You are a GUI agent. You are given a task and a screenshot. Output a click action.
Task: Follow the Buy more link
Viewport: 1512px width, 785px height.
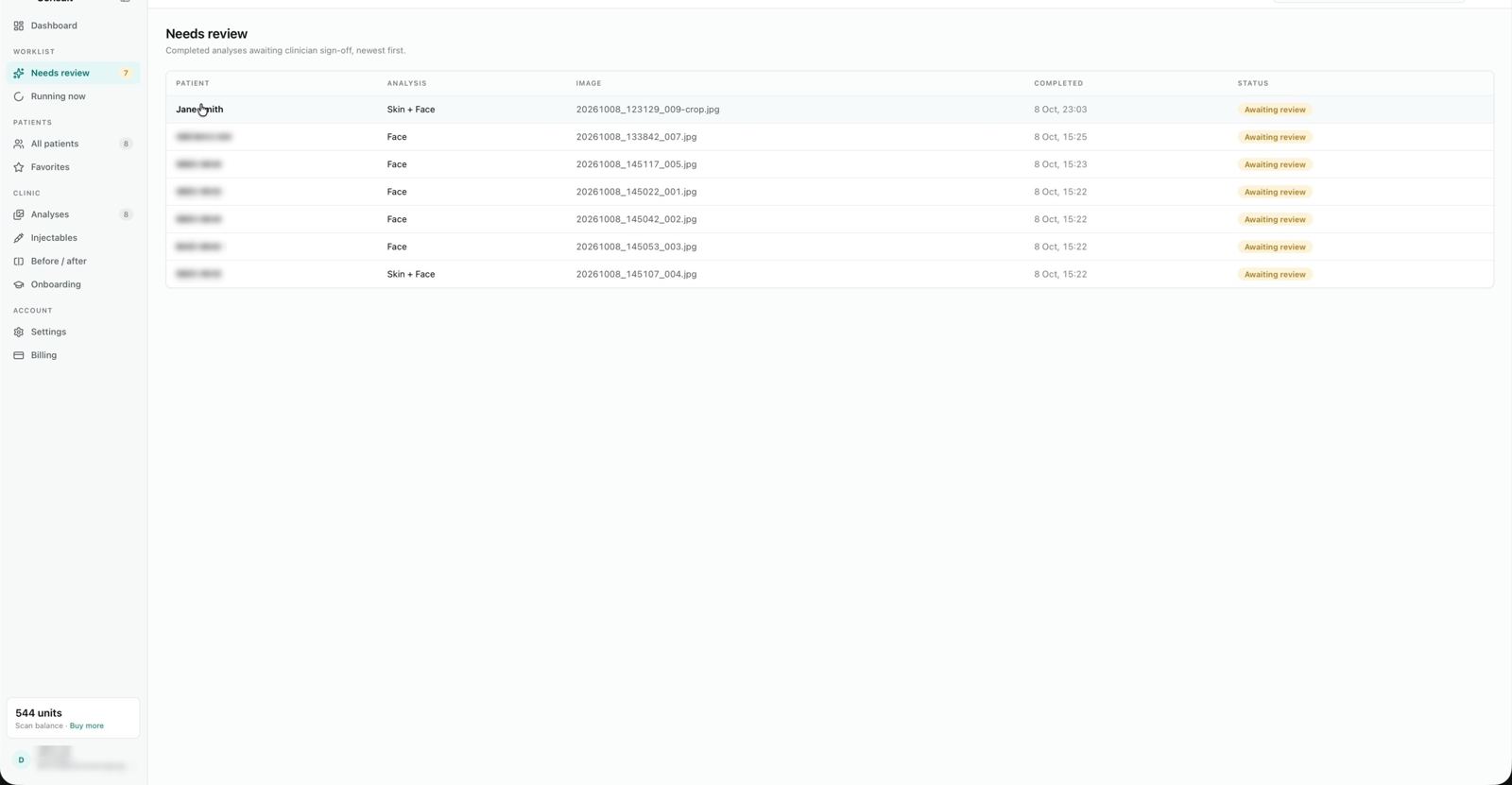(x=87, y=725)
